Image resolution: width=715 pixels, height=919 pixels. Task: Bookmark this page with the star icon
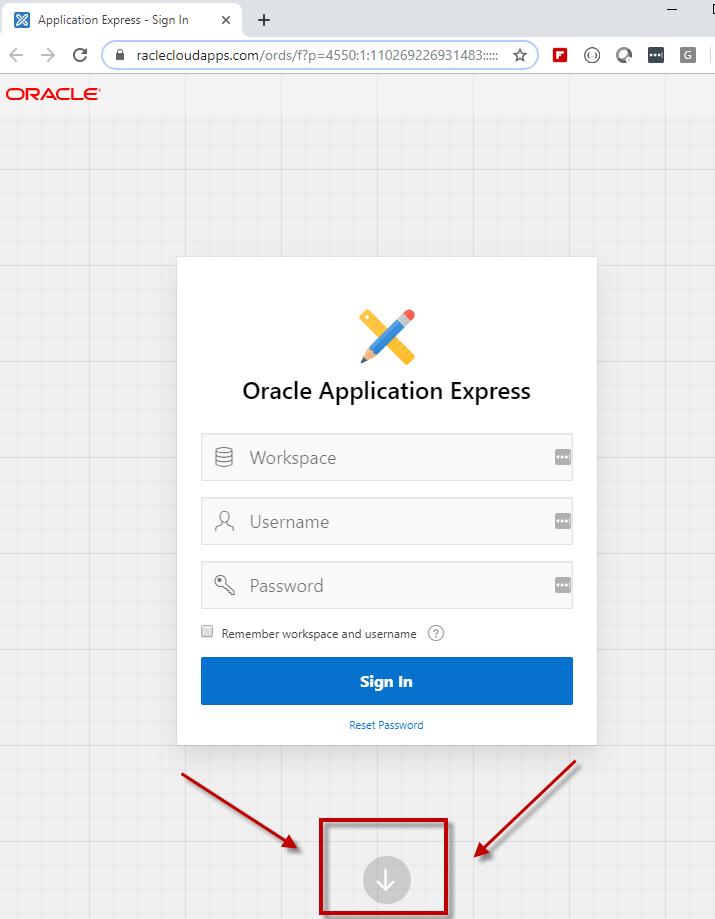(x=520, y=55)
